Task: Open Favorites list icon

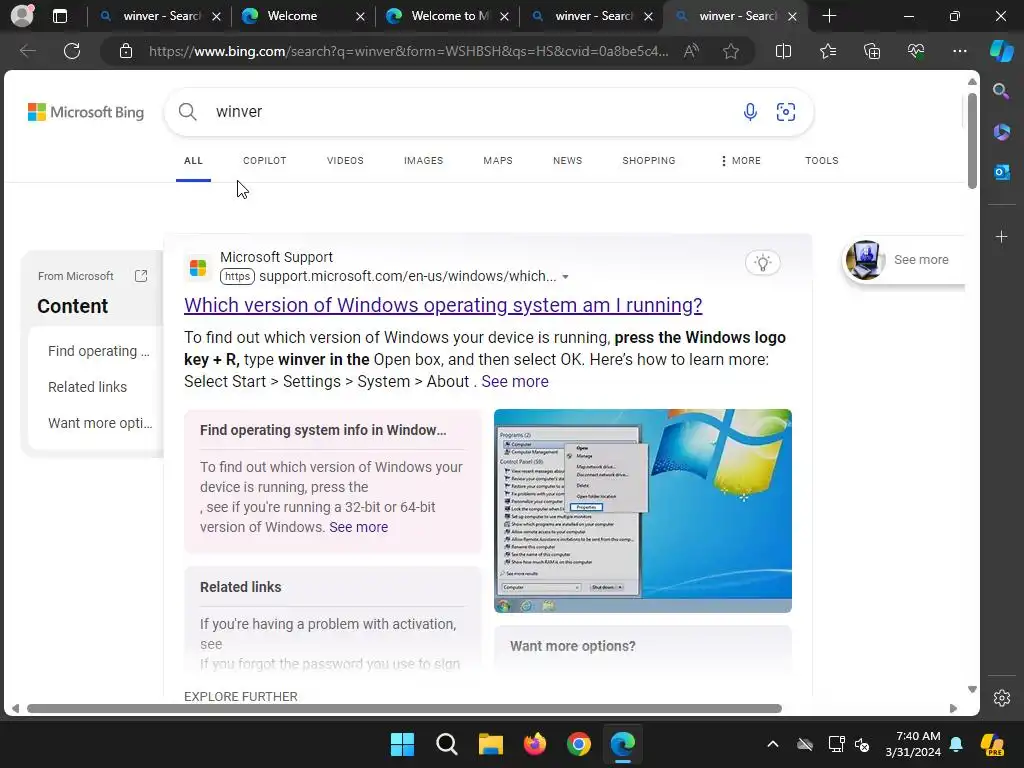Action: [x=827, y=51]
